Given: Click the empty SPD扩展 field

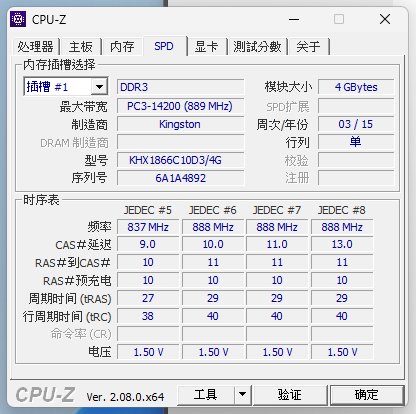Looking at the screenshot, I should [356, 106].
